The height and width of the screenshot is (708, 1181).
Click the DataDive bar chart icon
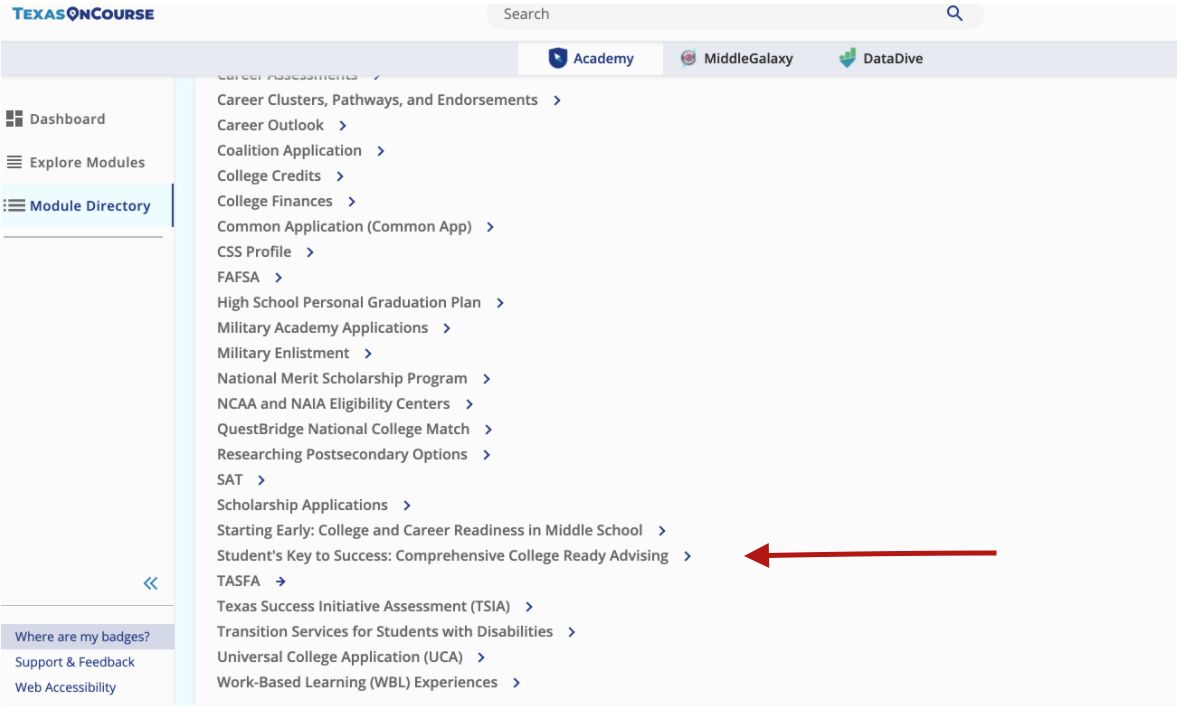point(847,58)
